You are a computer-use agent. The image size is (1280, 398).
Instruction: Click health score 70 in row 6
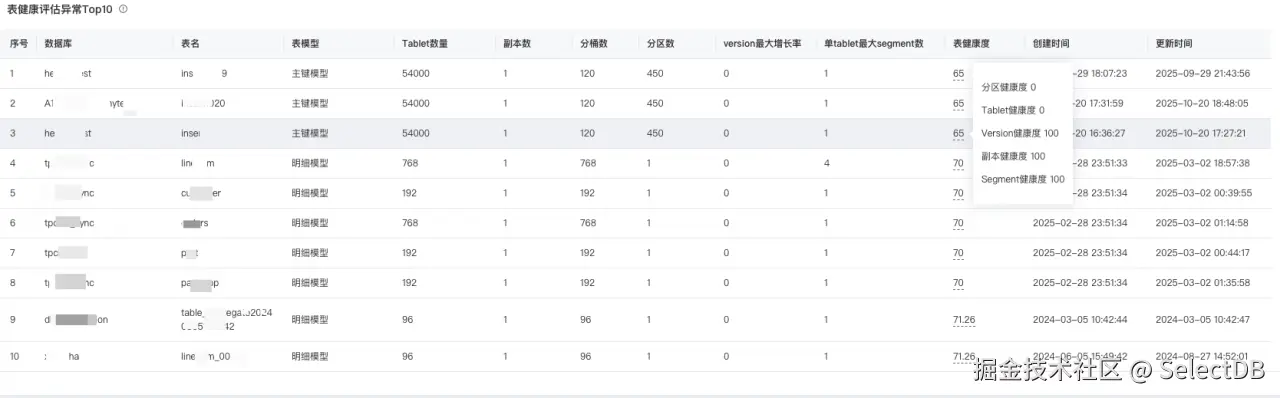[x=958, y=223]
